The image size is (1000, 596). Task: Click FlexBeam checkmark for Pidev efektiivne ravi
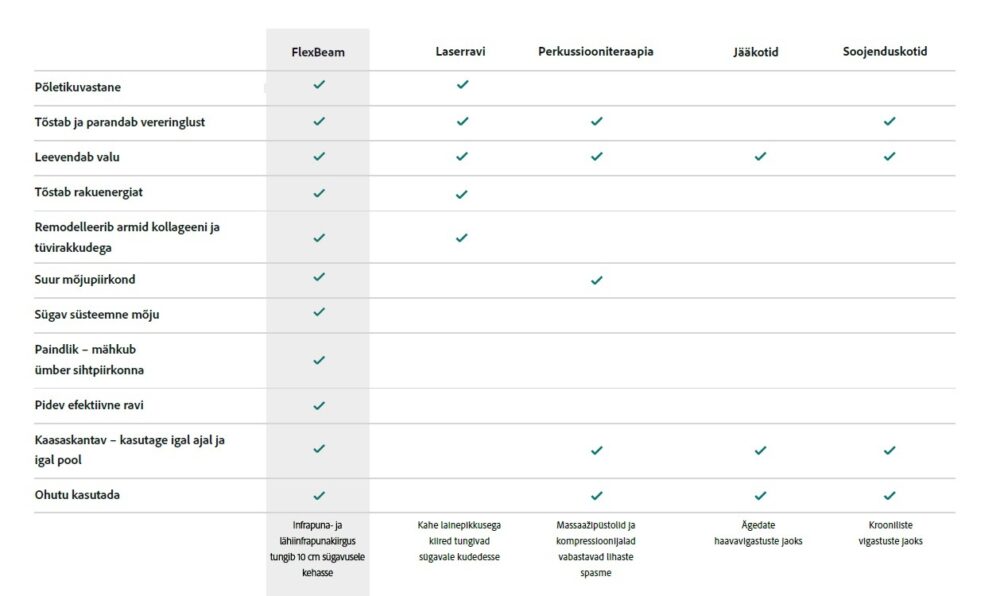click(319, 405)
